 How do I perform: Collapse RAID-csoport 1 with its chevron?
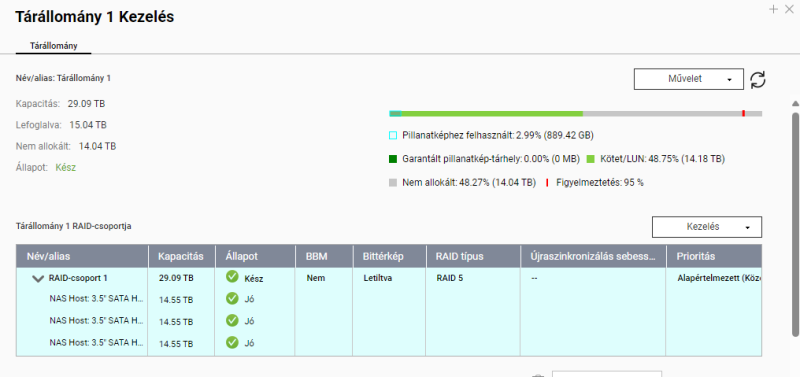tap(38, 279)
